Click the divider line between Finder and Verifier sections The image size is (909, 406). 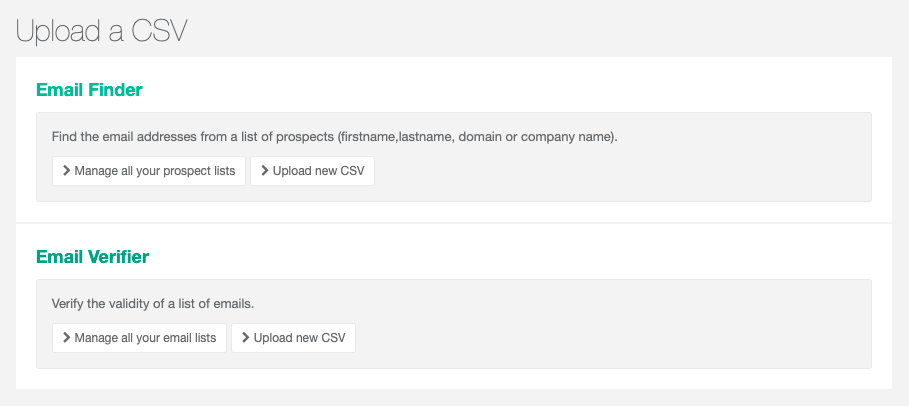[453, 223]
